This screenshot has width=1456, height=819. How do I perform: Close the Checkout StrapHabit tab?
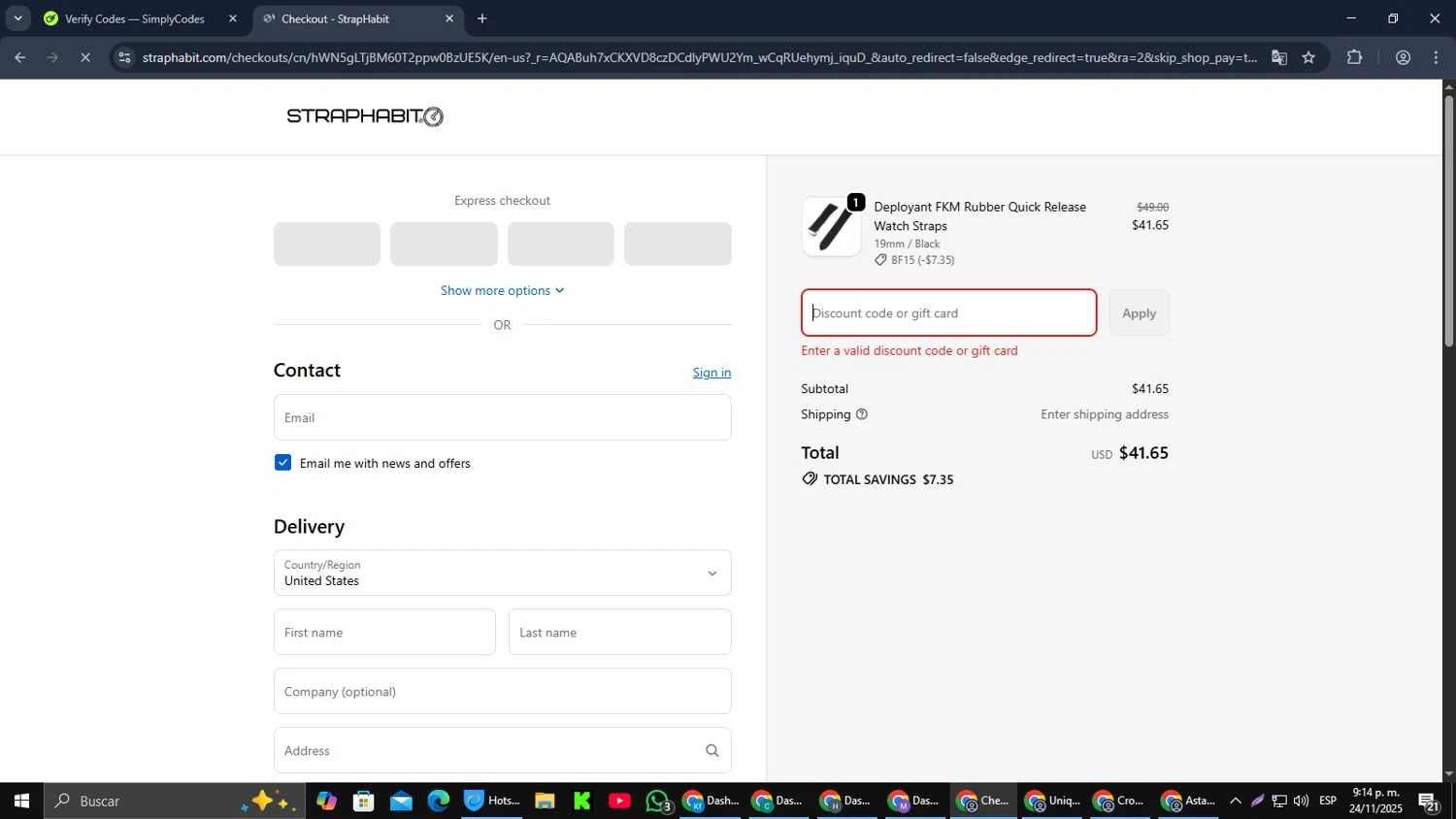coord(449,18)
